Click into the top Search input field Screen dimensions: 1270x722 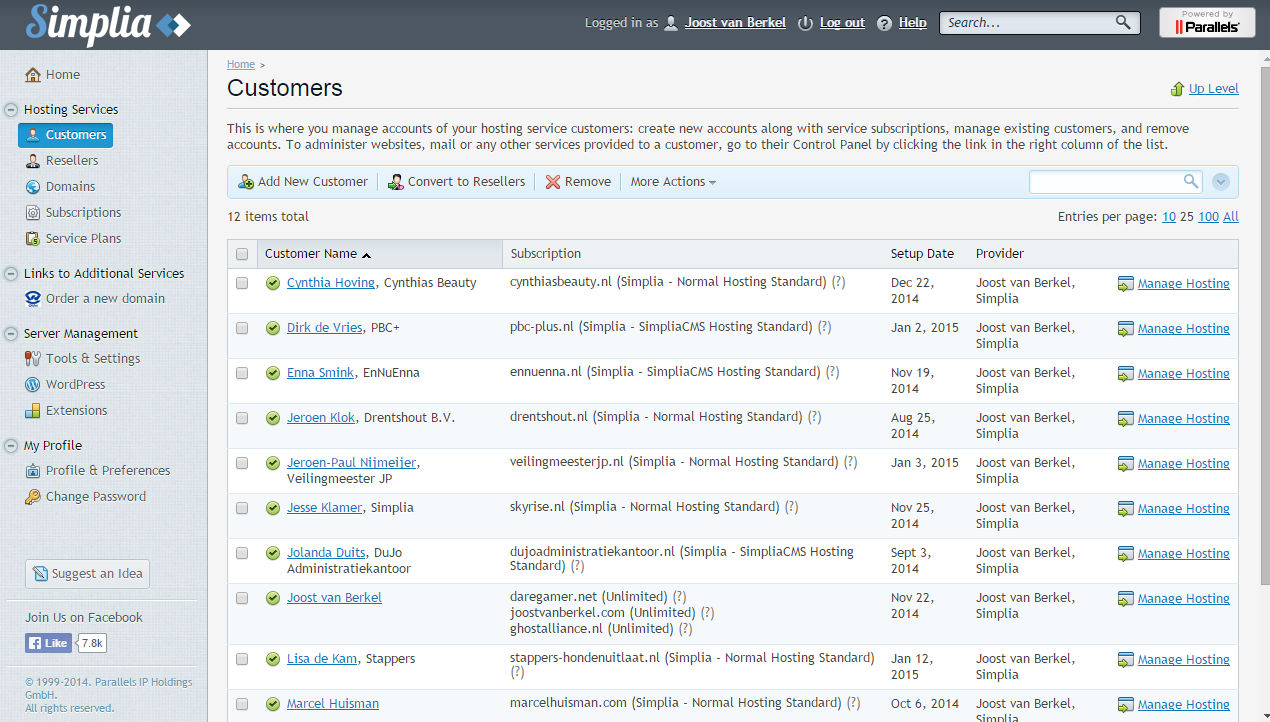tap(1027, 22)
